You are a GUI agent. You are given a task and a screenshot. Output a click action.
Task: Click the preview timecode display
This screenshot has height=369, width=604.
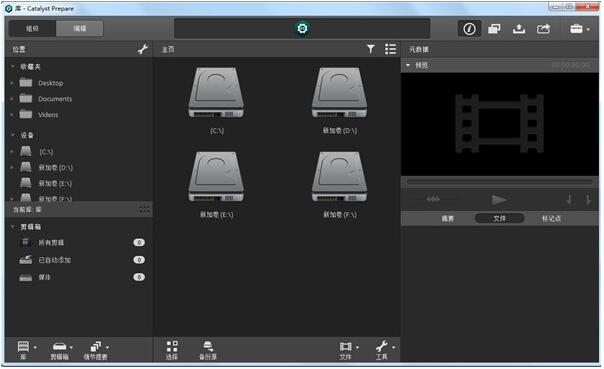570,65
